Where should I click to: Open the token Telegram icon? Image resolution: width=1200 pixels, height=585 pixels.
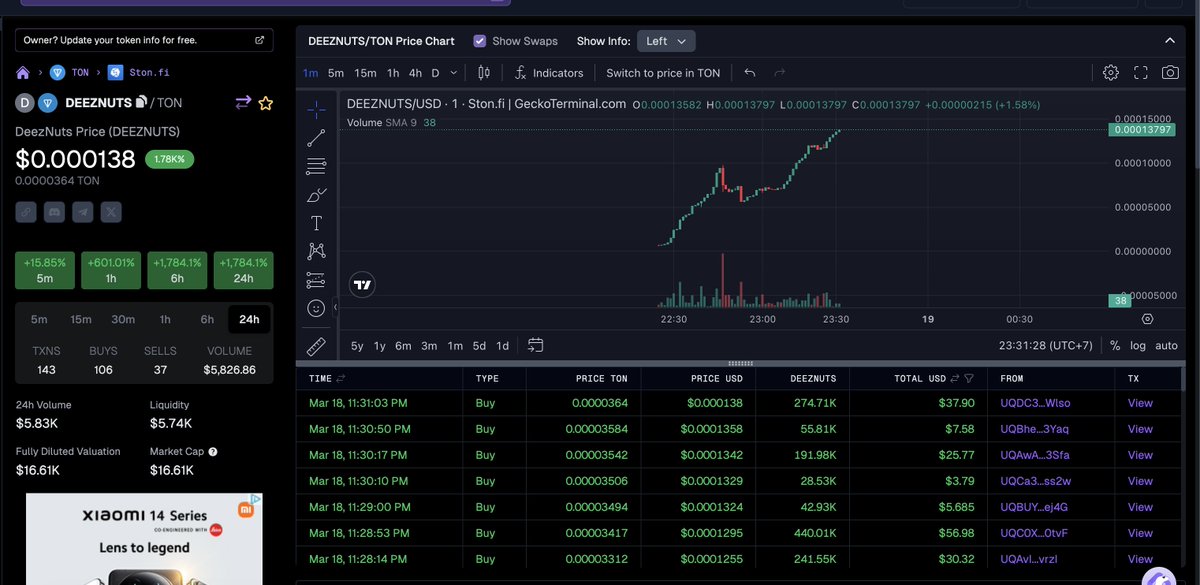(x=83, y=212)
